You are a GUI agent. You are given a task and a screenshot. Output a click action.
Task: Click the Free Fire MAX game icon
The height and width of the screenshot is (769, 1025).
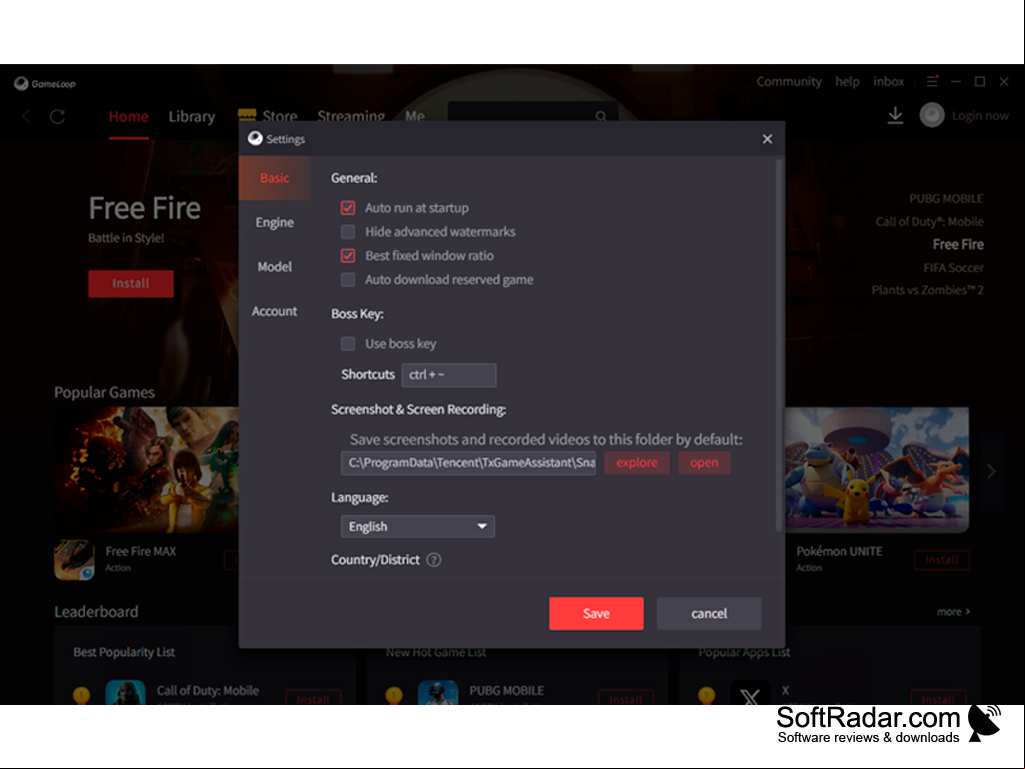[74, 560]
